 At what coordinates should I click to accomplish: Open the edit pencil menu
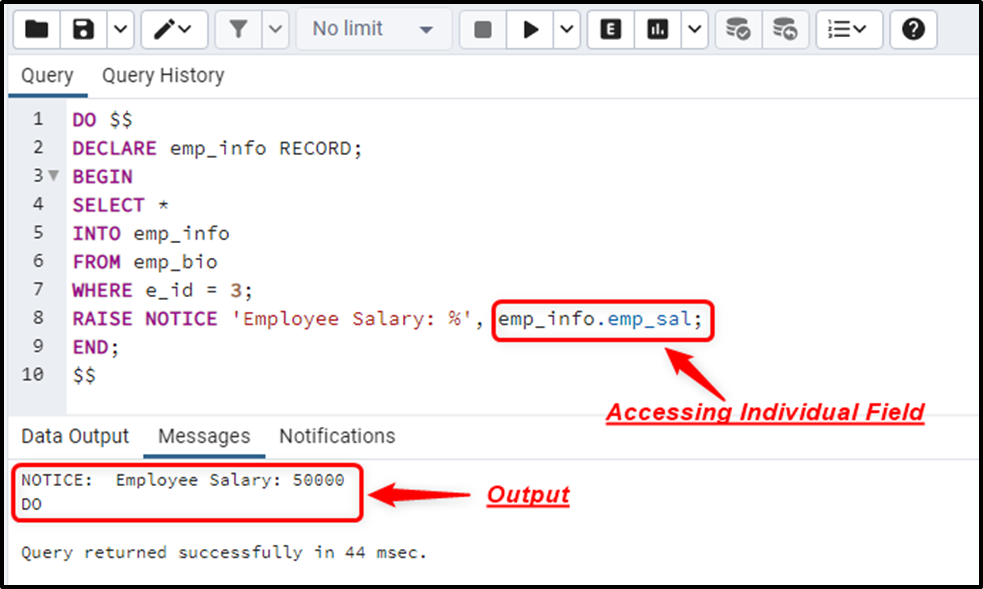(174, 29)
